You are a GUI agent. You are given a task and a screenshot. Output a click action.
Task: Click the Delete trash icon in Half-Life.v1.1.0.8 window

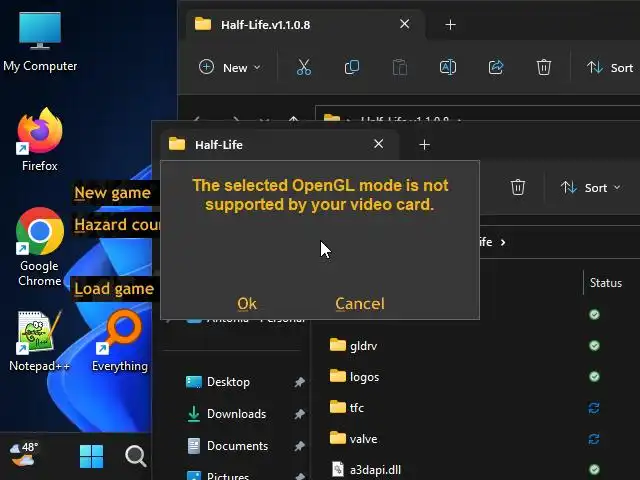point(544,67)
